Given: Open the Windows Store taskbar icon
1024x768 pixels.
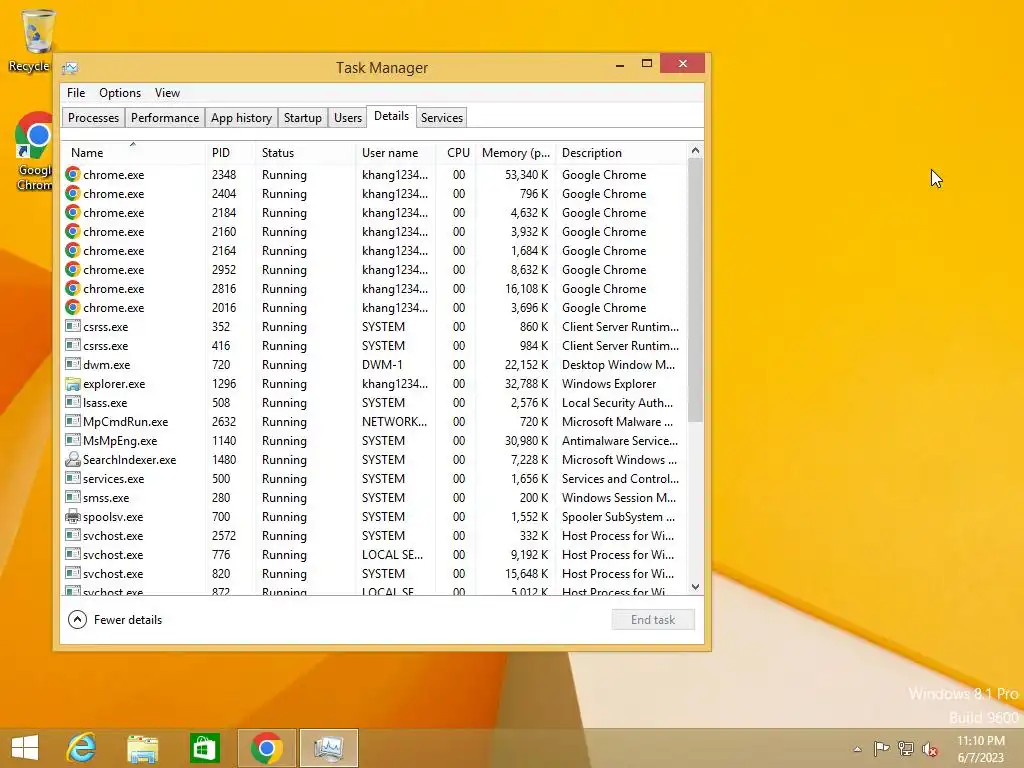Looking at the screenshot, I should (x=204, y=748).
